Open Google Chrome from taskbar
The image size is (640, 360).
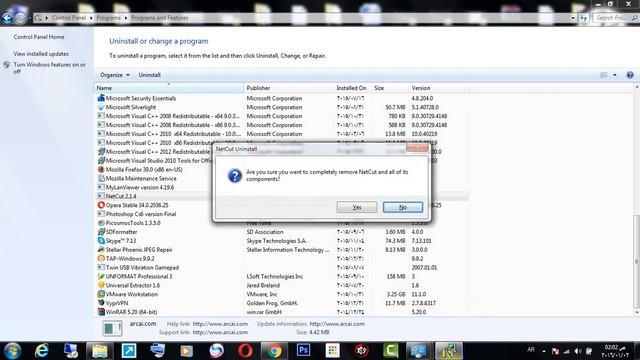[274, 351]
